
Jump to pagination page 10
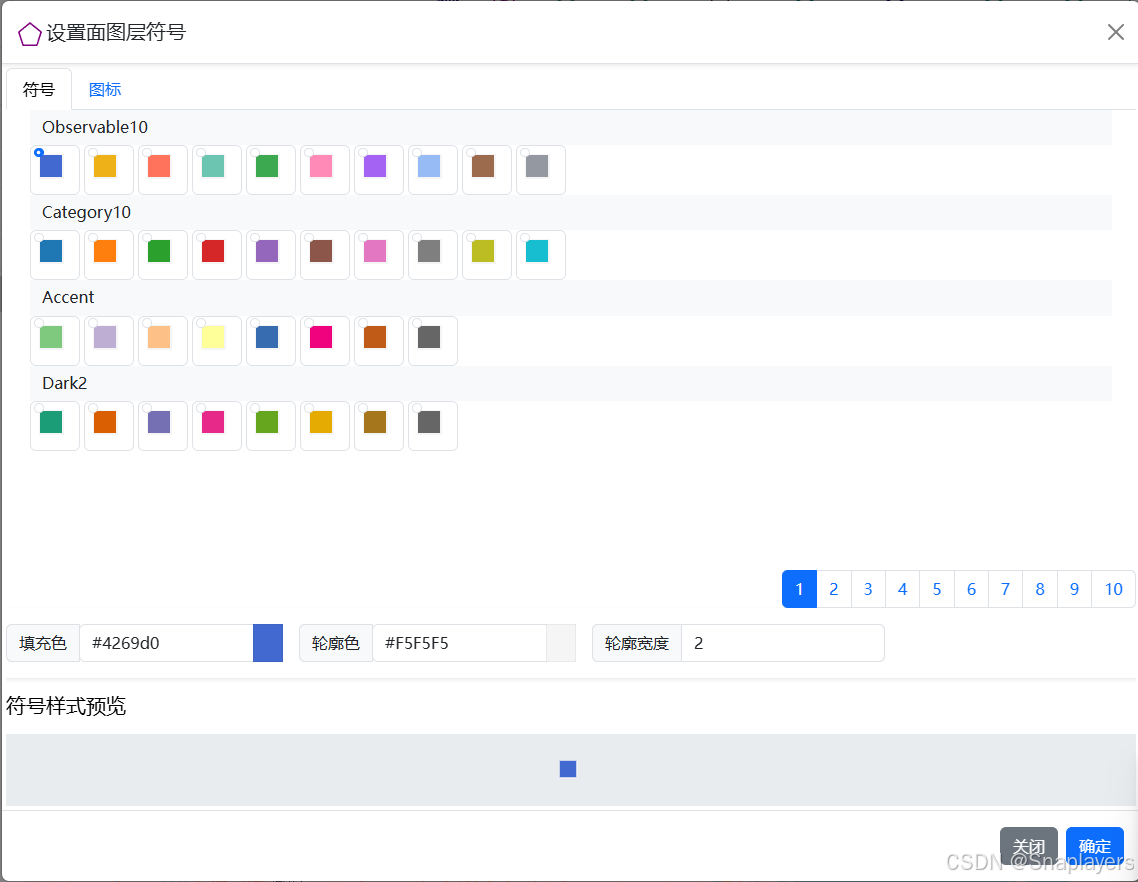[x=1113, y=589]
